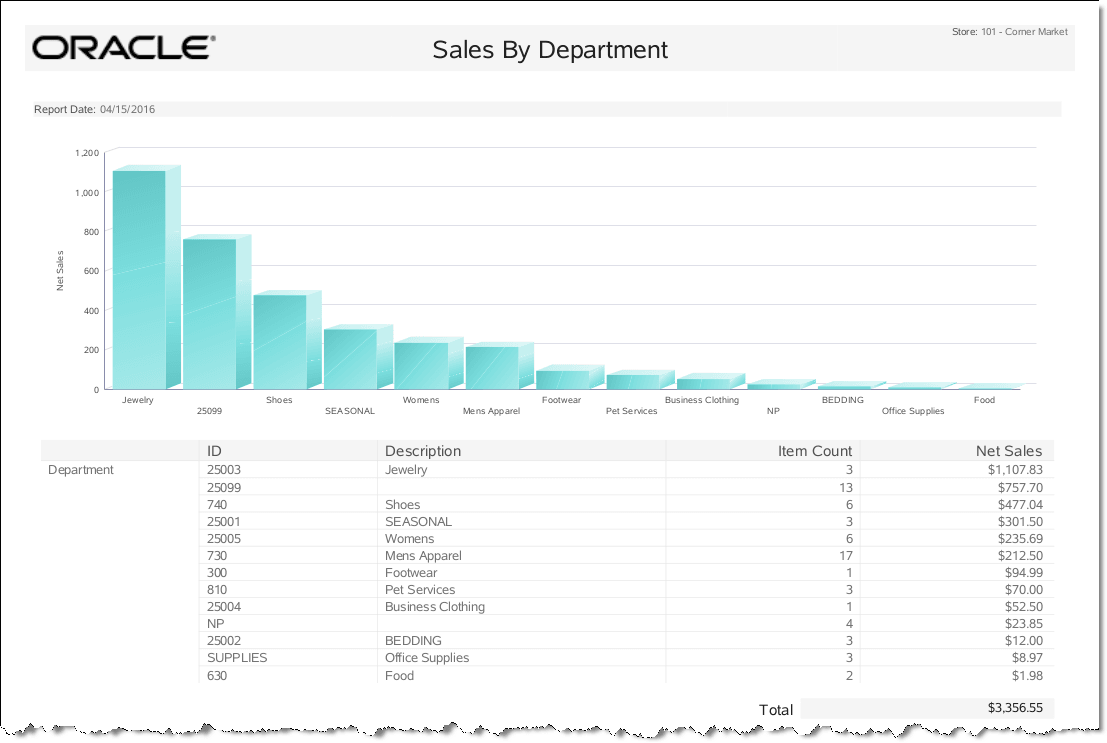Click the Jewelry axis label under chart
The image size is (1107, 743).
click(138, 400)
